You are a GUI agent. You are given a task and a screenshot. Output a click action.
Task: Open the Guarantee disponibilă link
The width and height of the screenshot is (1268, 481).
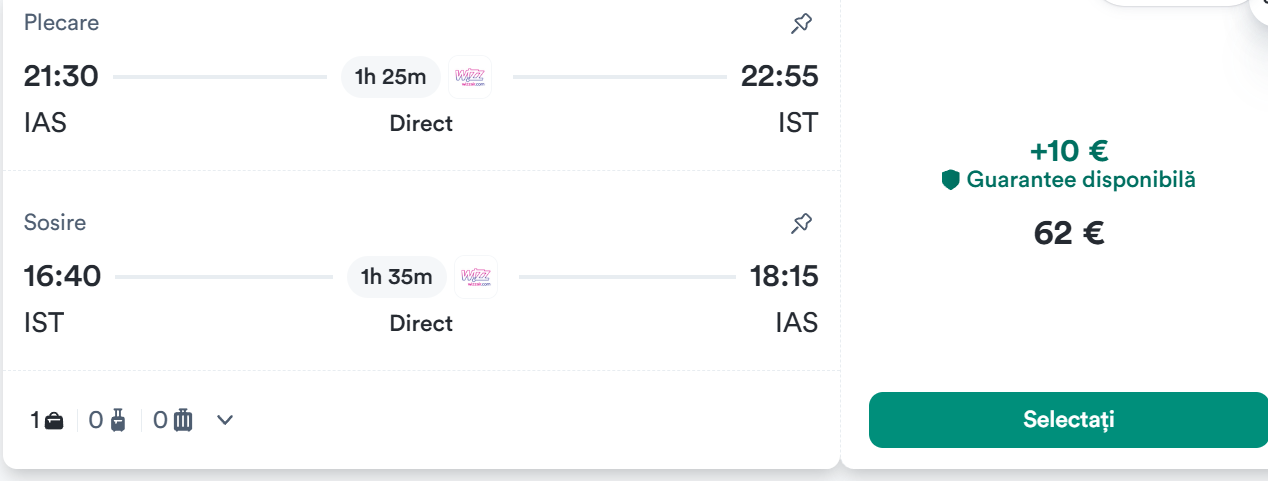coord(1080,180)
